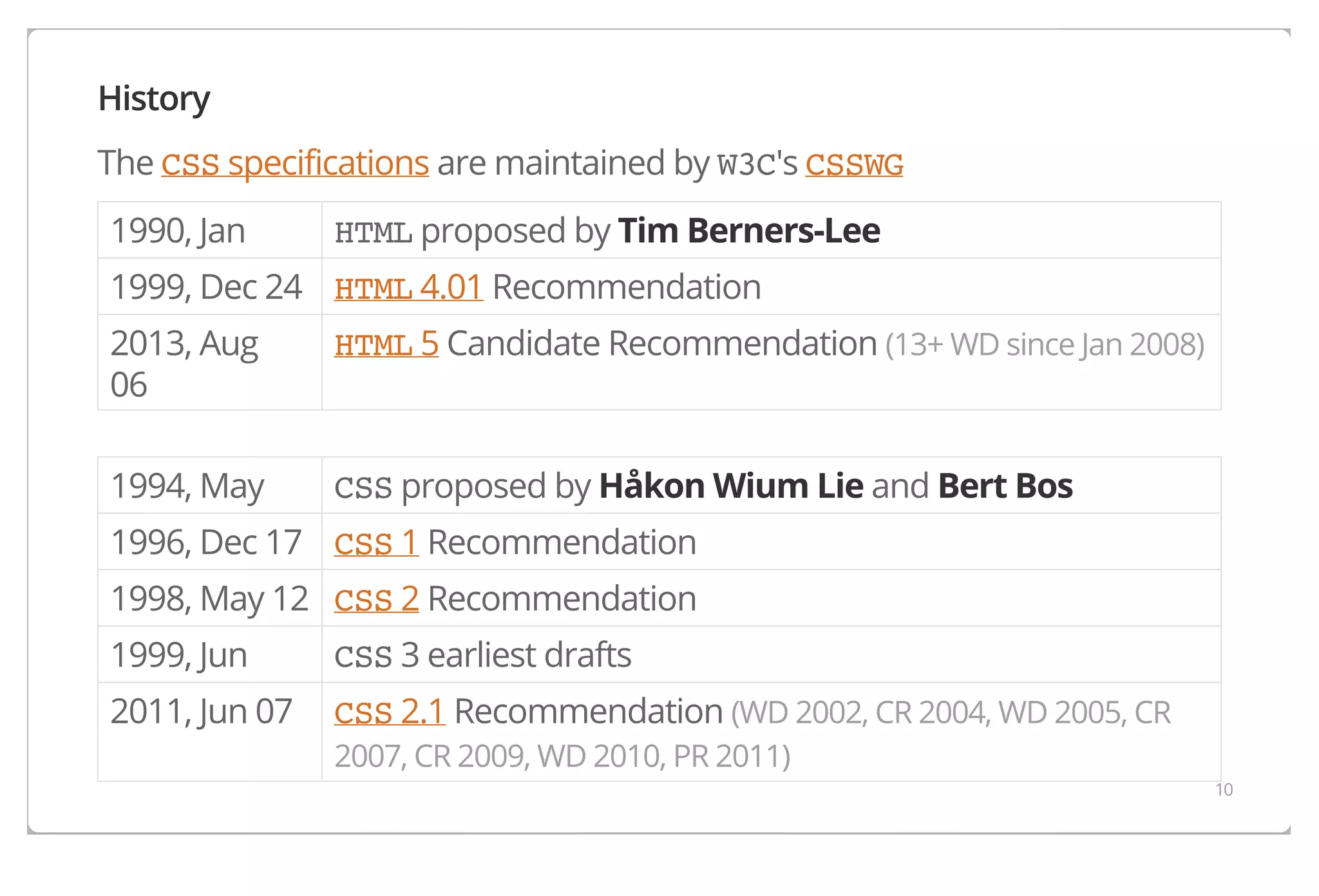Open the HTML 4.01 link
The image size is (1319, 896).
point(408,287)
